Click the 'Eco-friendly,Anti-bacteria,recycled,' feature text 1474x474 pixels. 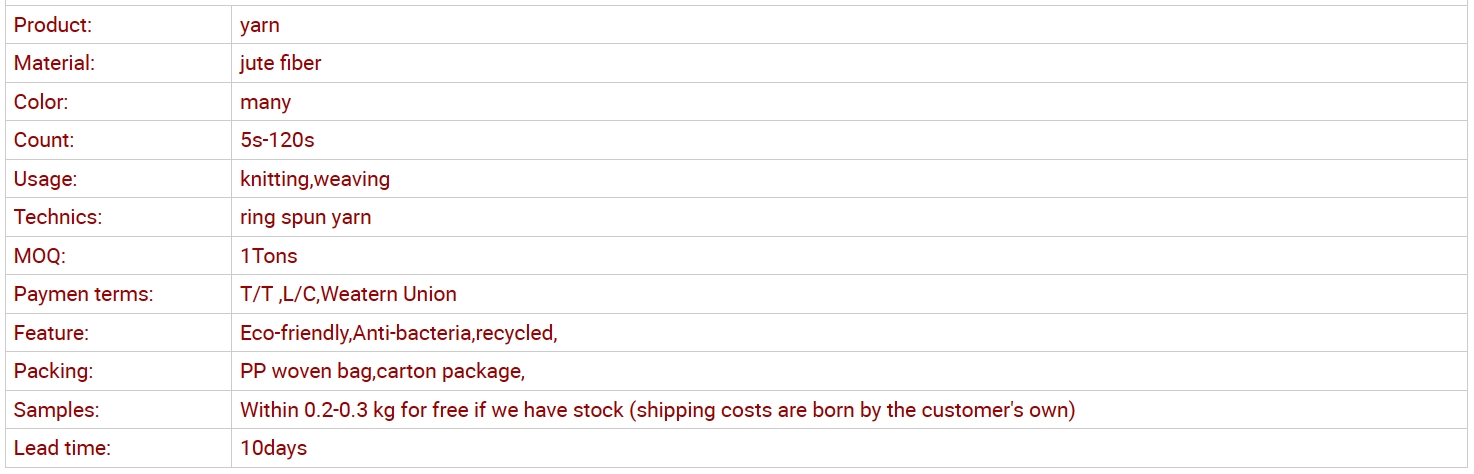coord(399,333)
